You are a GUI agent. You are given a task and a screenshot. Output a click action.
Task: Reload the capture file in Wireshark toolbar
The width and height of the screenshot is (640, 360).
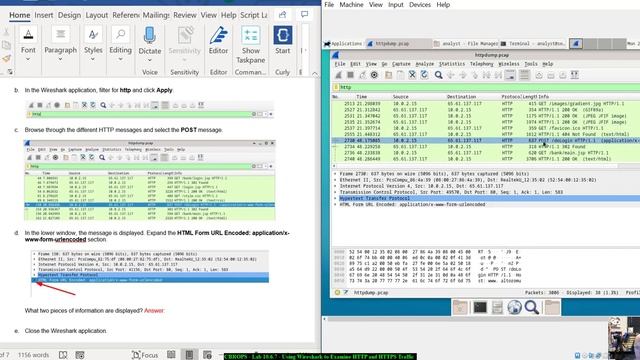[424, 75]
